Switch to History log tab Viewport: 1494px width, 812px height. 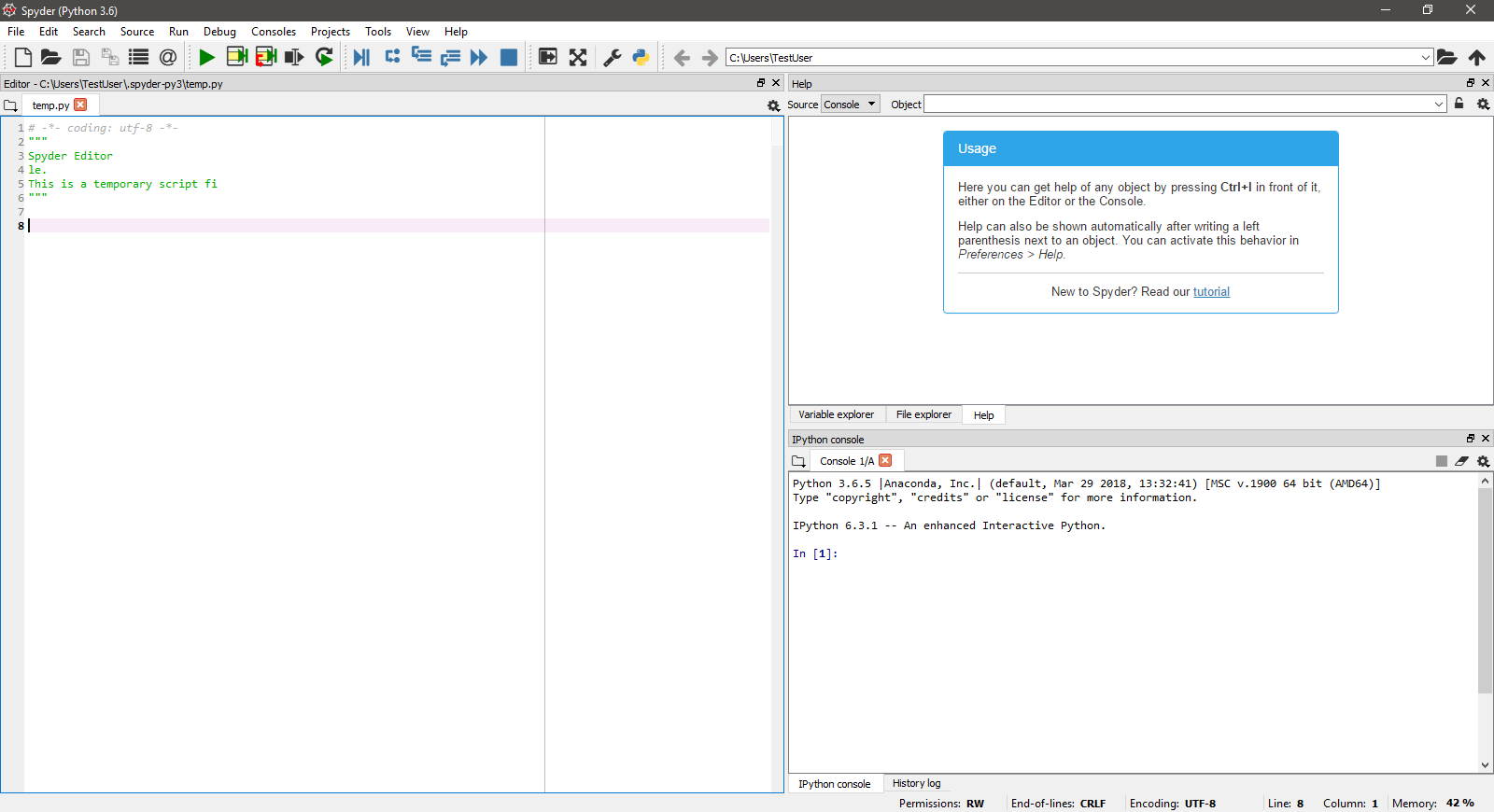click(916, 783)
